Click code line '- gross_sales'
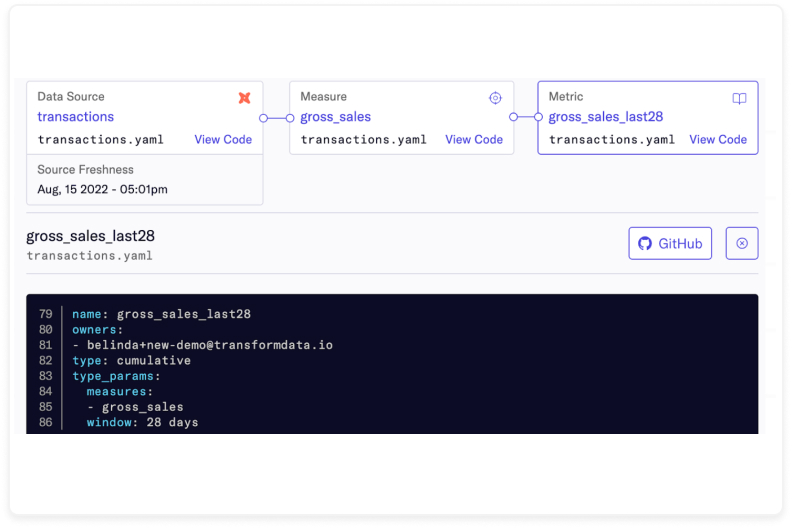The height and width of the screenshot is (528, 792). [135, 407]
